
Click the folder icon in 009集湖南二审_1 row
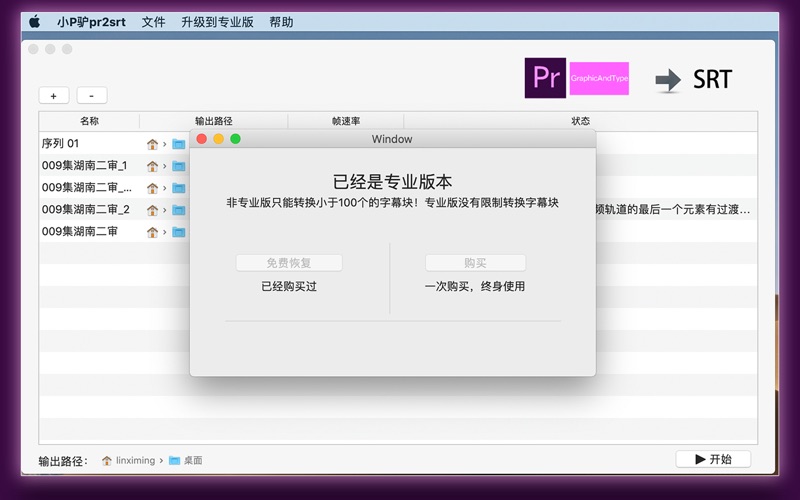(x=179, y=166)
